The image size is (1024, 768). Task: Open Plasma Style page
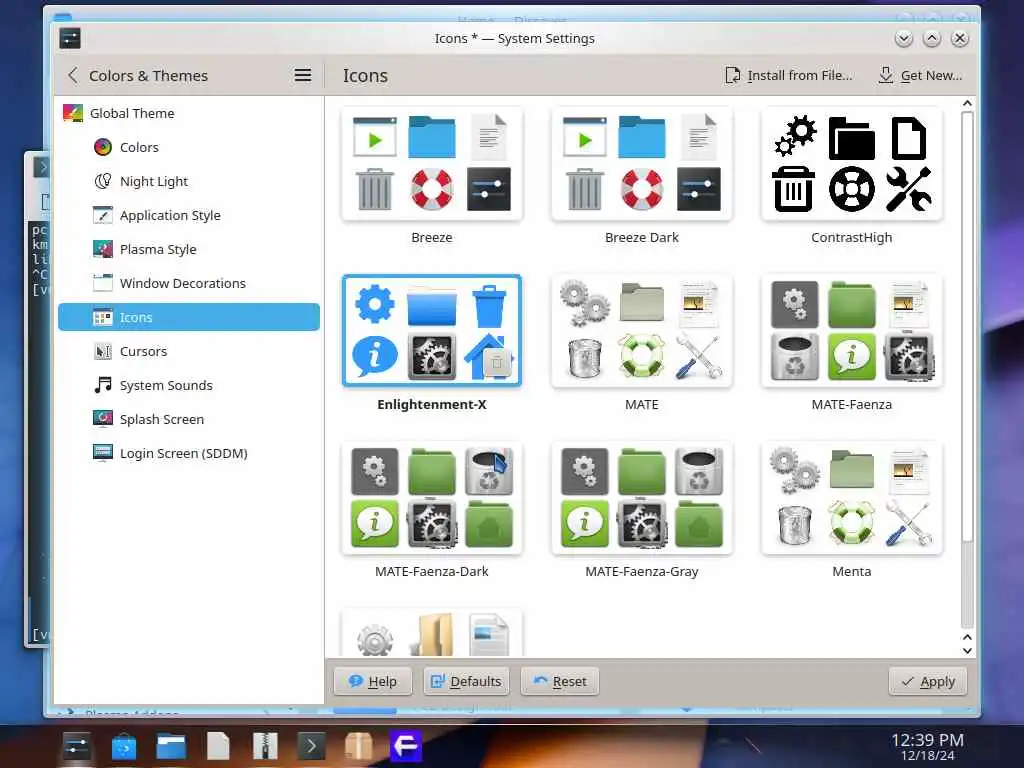point(189,249)
